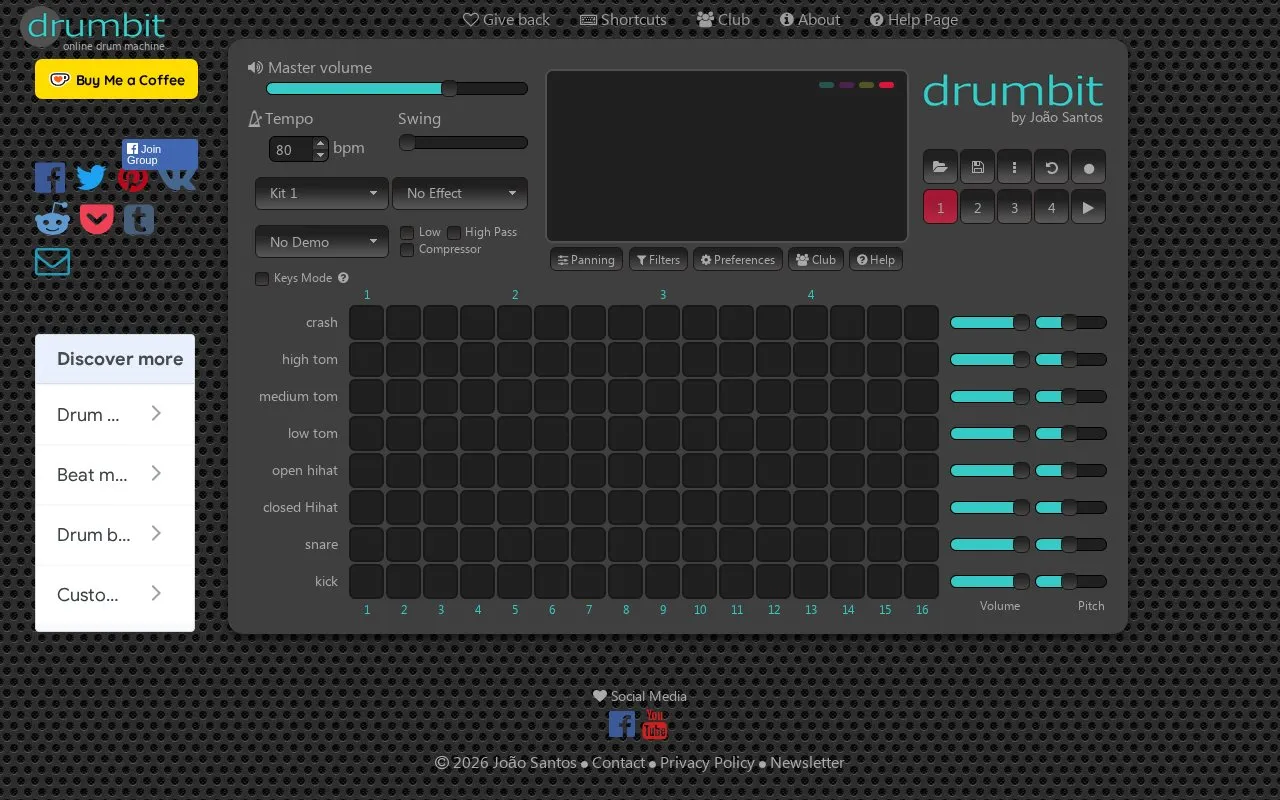Toggle crash pad on step 16

pos(921,323)
